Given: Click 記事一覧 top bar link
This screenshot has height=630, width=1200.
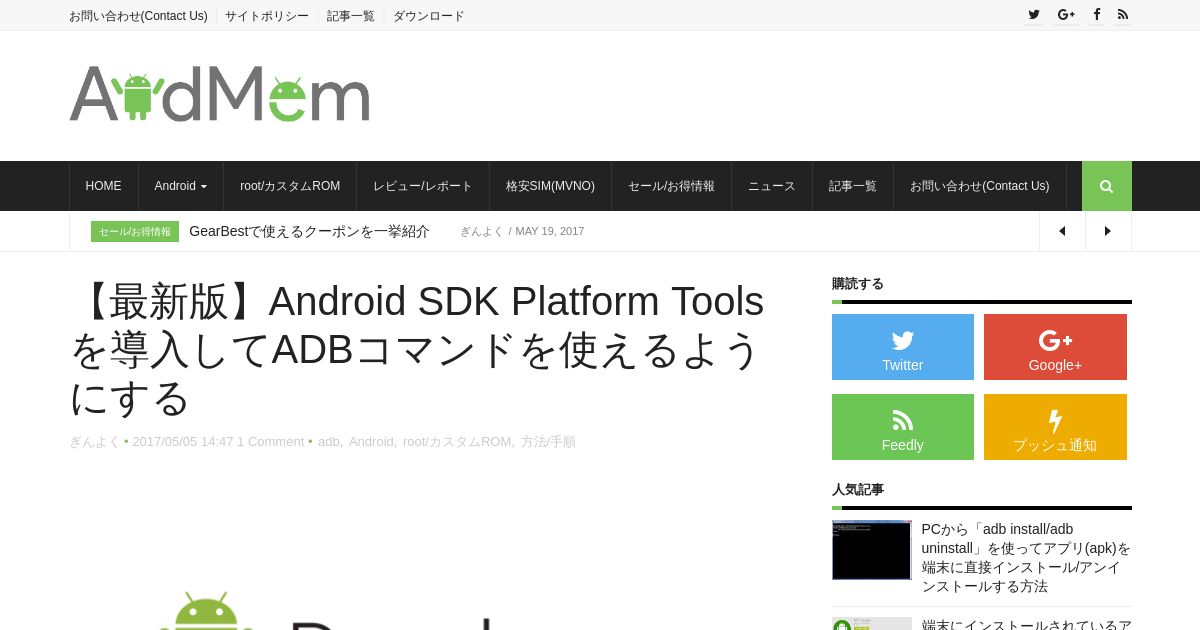Looking at the screenshot, I should 351,16.
